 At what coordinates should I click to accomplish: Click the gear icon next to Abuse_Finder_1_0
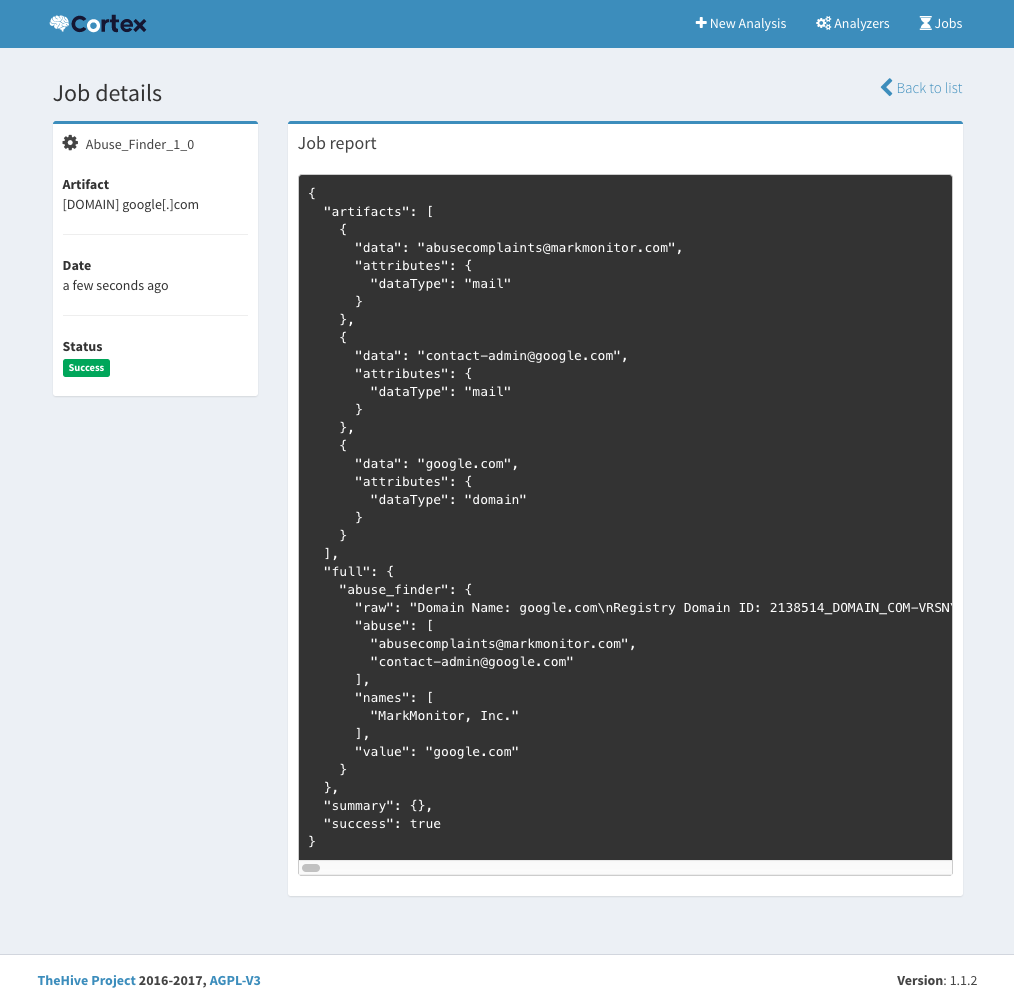[70, 143]
